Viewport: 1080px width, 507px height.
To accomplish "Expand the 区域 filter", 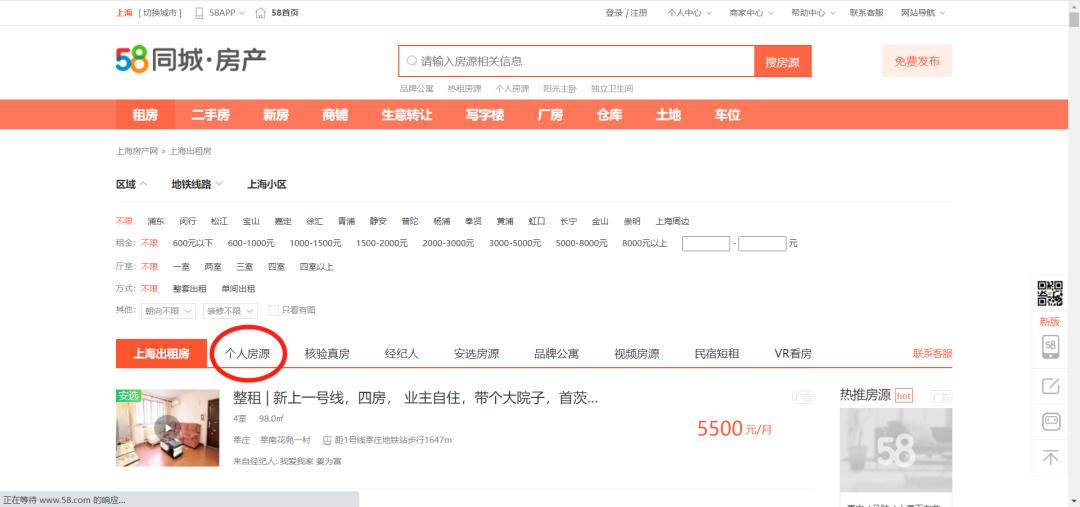I will [132, 185].
